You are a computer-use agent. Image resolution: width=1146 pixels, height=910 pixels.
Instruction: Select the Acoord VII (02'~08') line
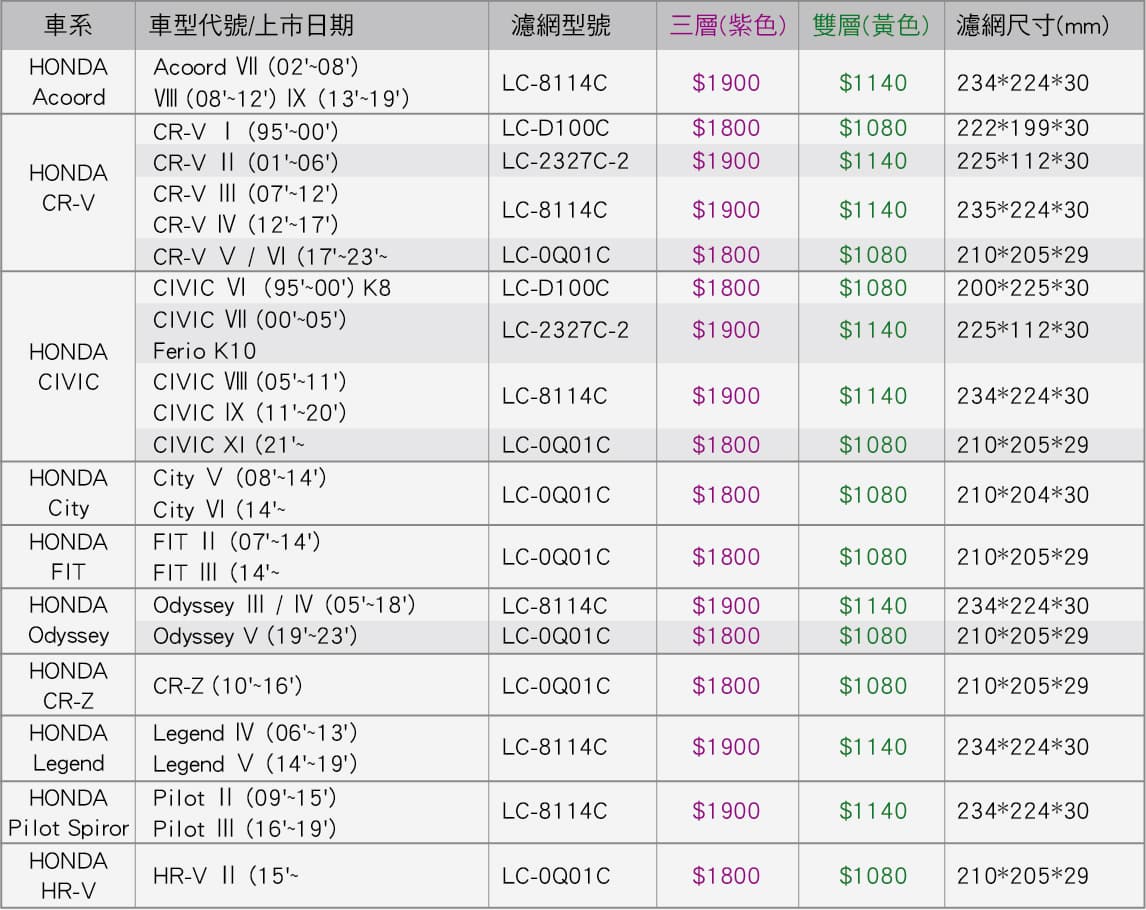(x=256, y=67)
